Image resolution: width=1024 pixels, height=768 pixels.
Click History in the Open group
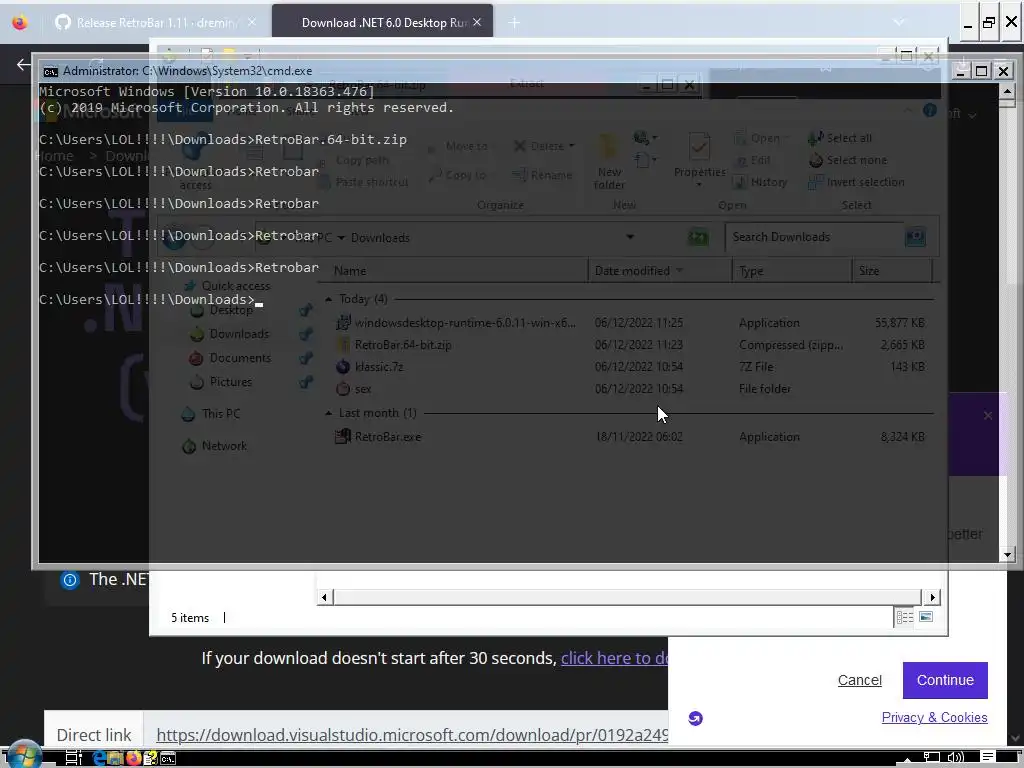pyautogui.click(x=760, y=182)
